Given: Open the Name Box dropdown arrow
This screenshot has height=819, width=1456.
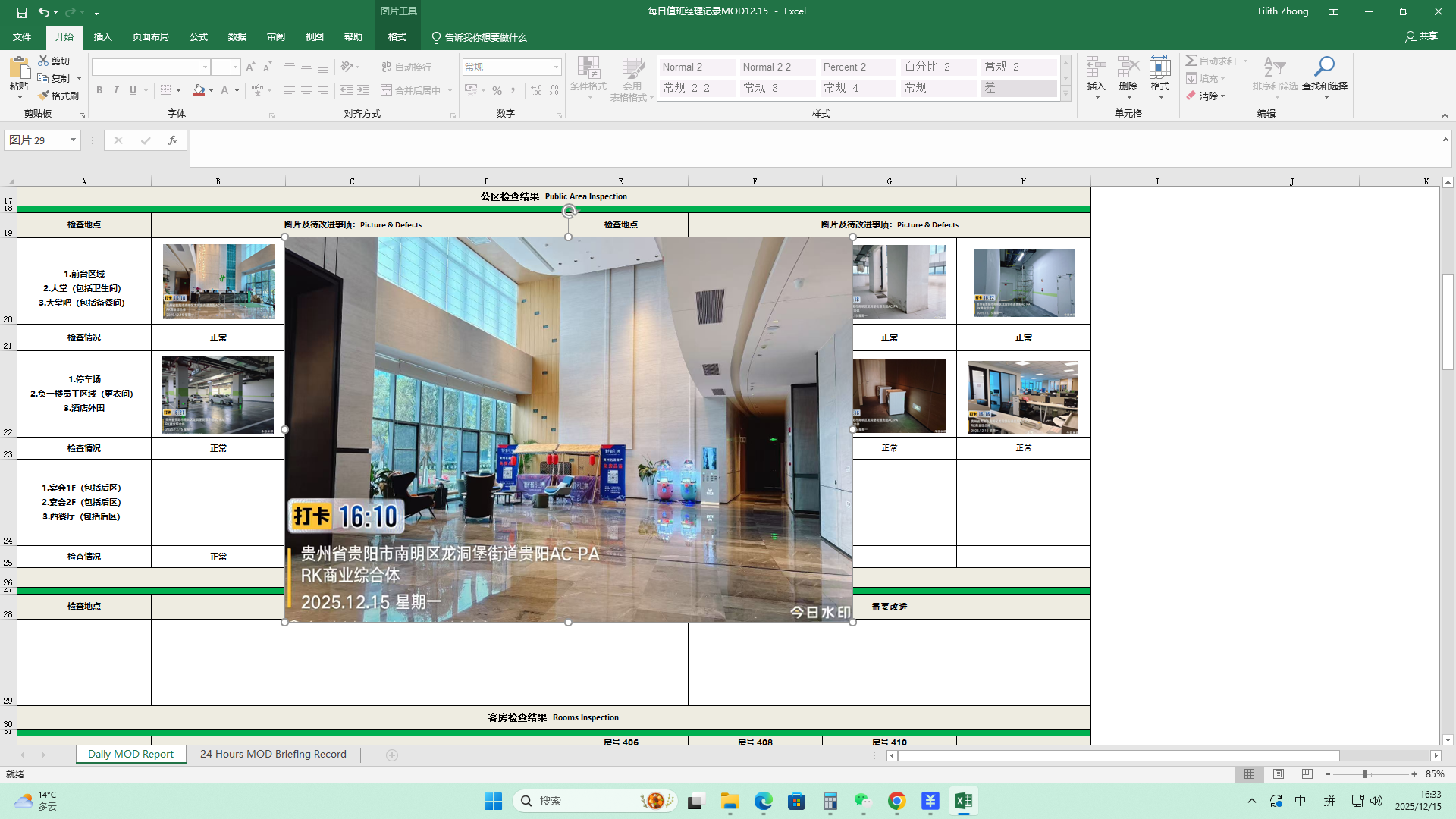Looking at the screenshot, I should tap(73, 140).
